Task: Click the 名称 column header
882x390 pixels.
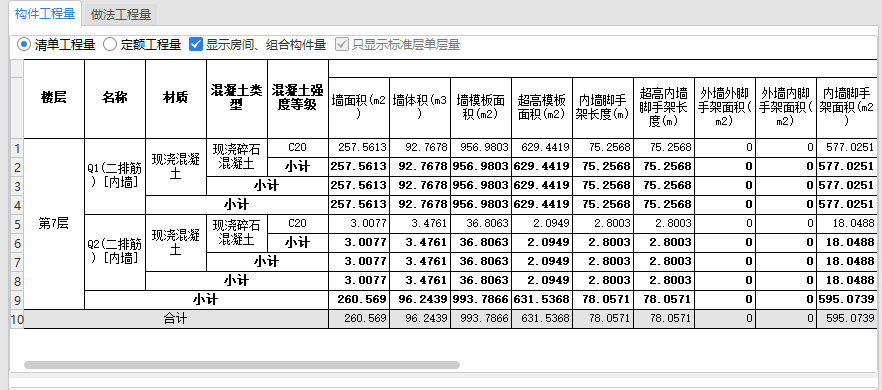Action: pyautogui.click(x=115, y=99)
